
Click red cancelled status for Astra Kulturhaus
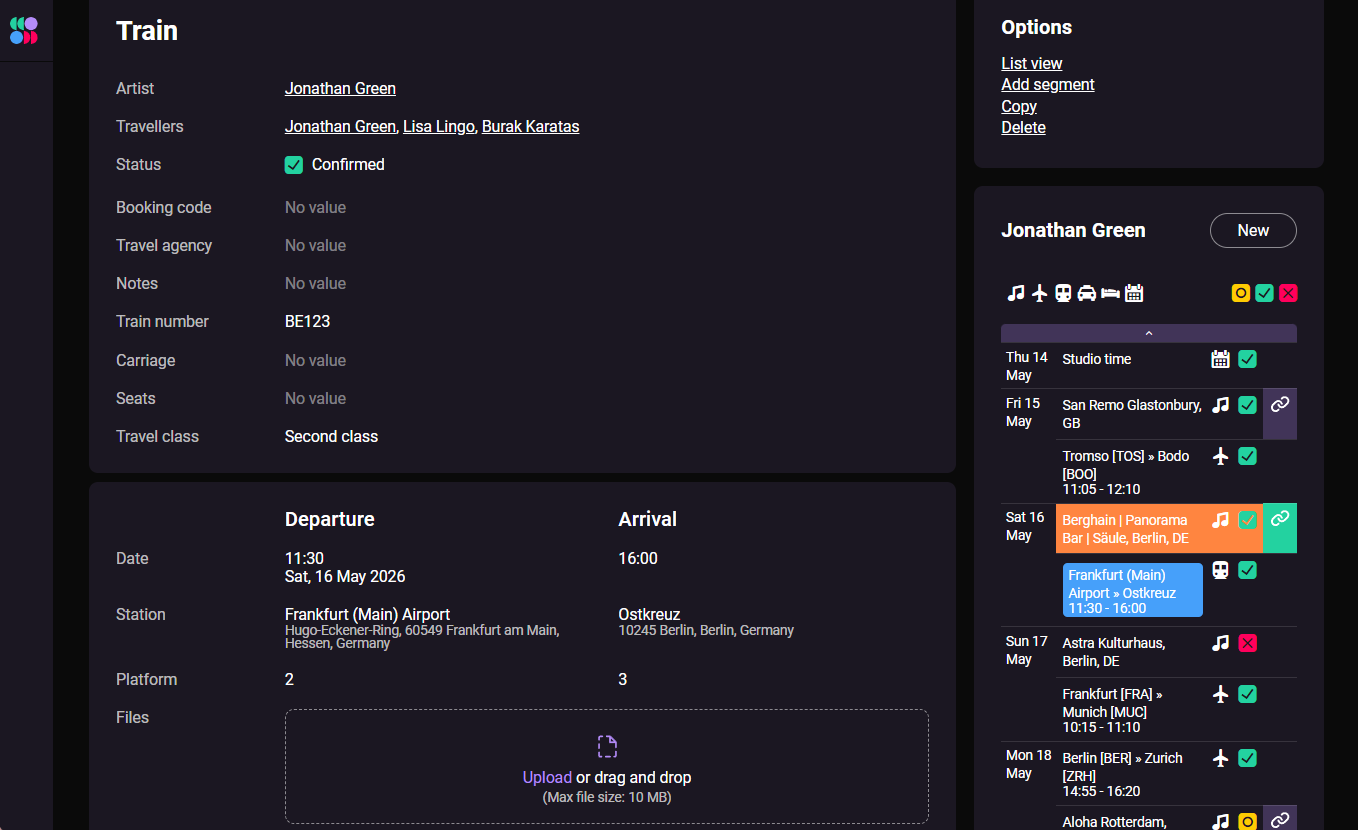[x=1247, y=643]
